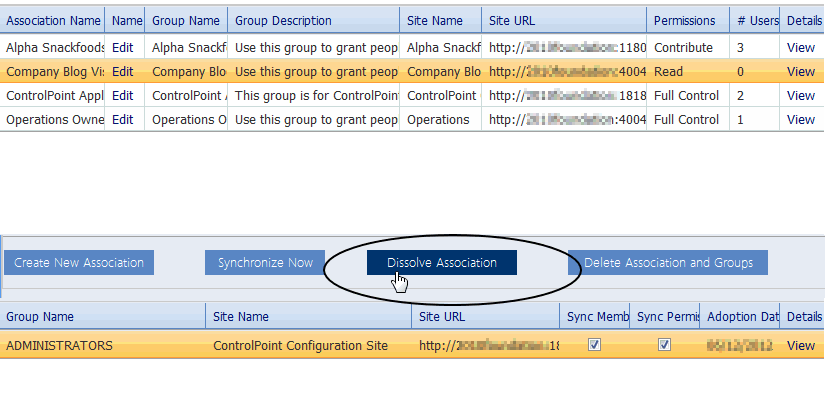This screenshot has height=407, width=825.
Task: Sort lower table by Adoption Date header
Action: pyautogui.click(x=740, y=317)
